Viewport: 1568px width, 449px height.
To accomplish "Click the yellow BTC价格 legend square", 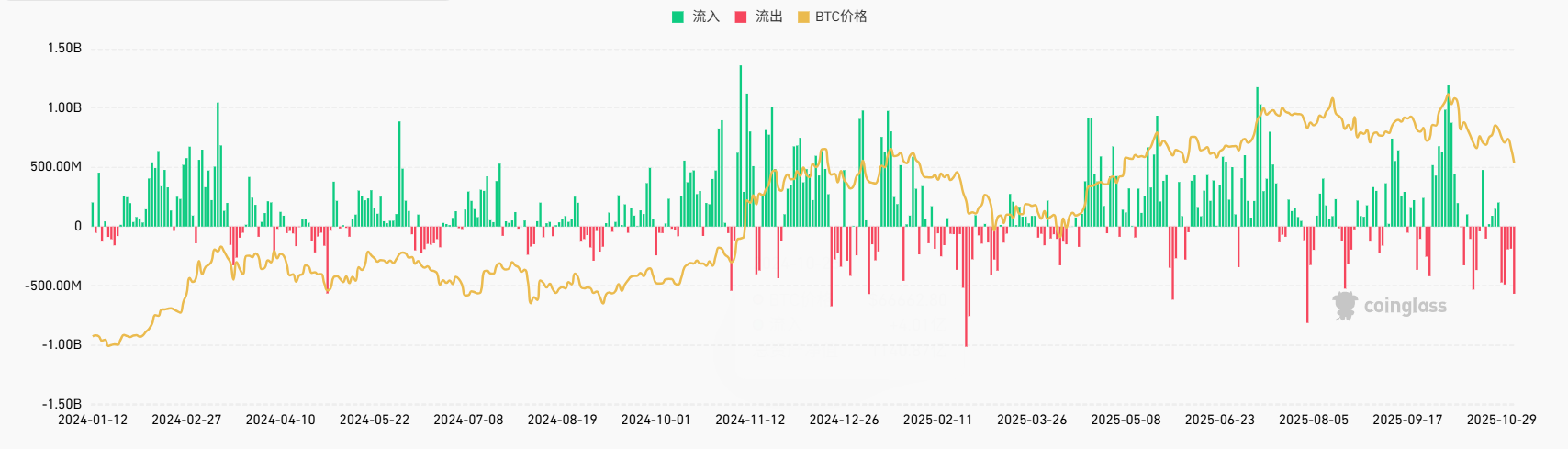I will pos(803,17).
